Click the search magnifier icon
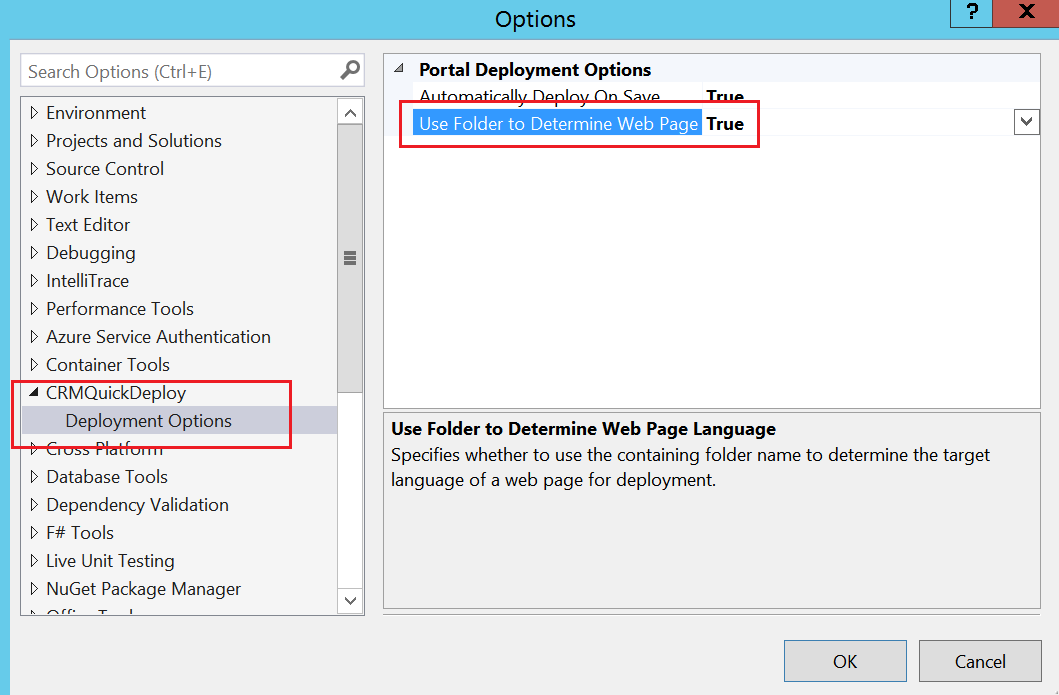The image size is (1059, 695). click(350, 71)
